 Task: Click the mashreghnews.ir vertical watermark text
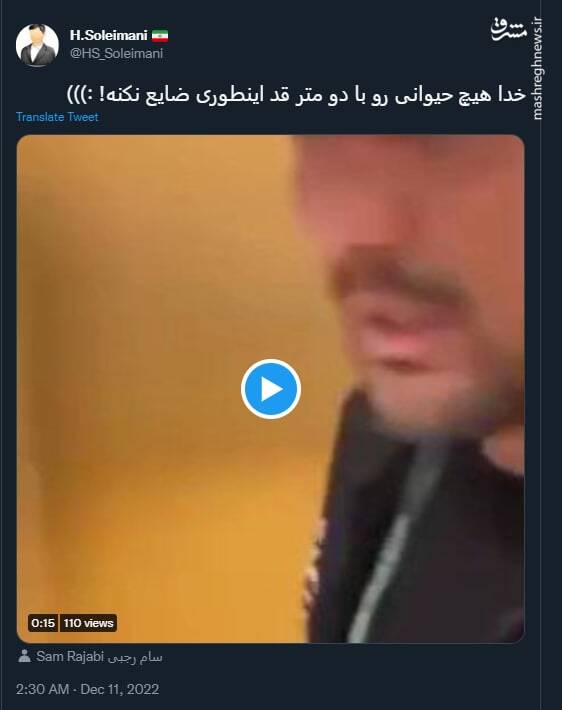538,69
